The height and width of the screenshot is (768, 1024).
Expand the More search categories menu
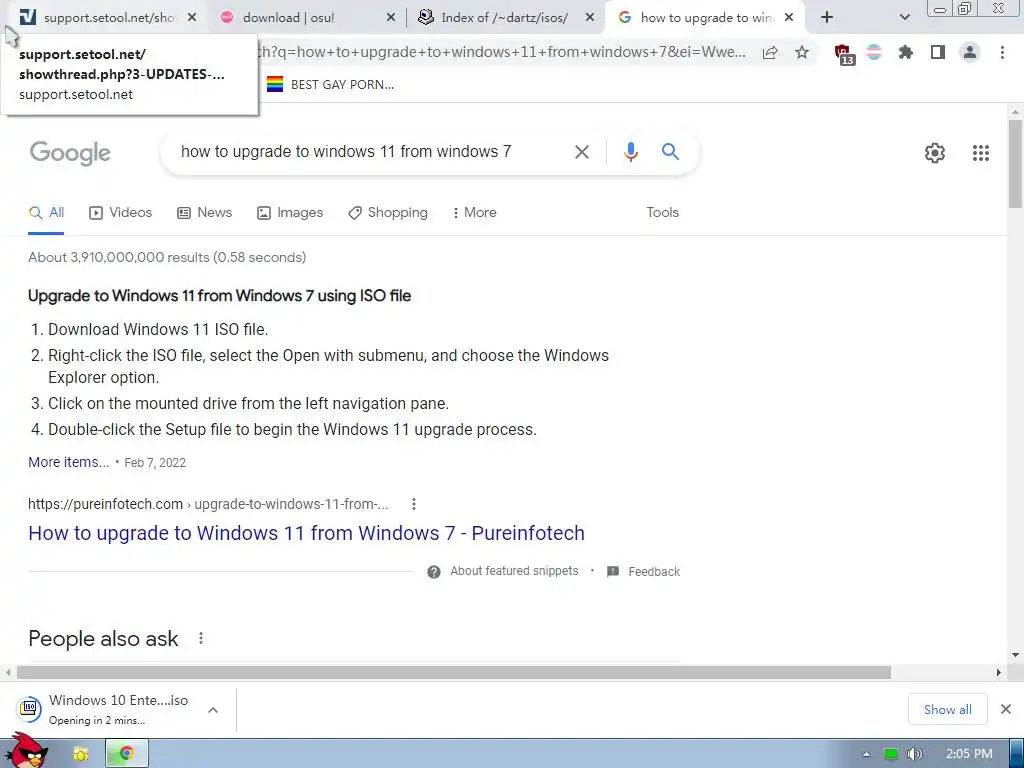tap(474, 213)
